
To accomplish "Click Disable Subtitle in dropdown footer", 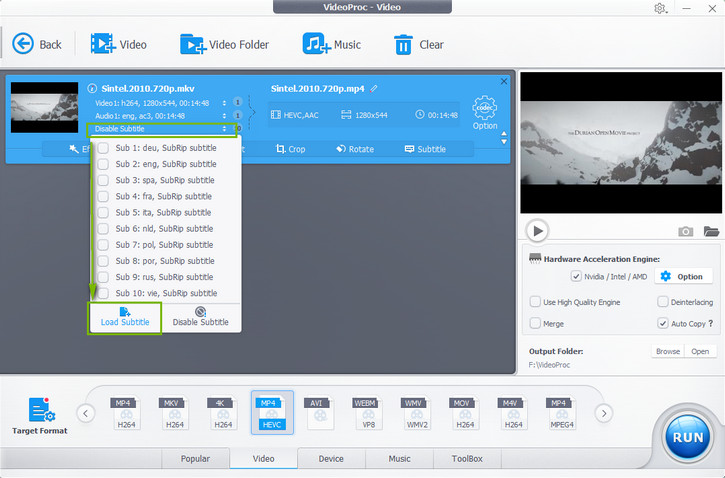I will [201, 317].
